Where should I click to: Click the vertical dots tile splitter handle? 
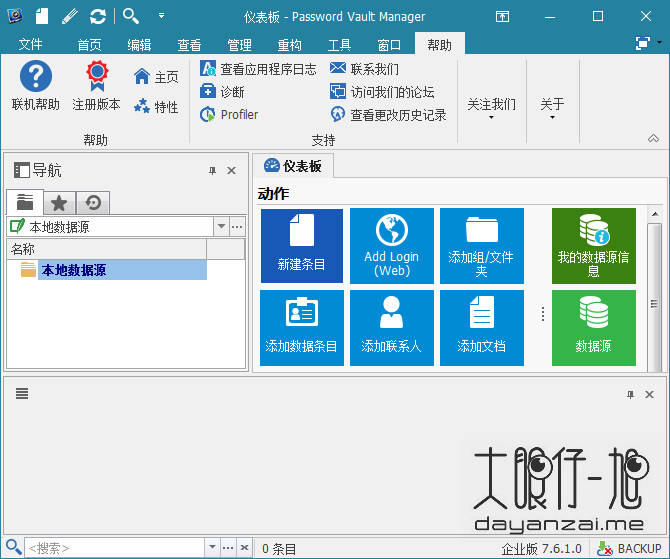[543, 314]
